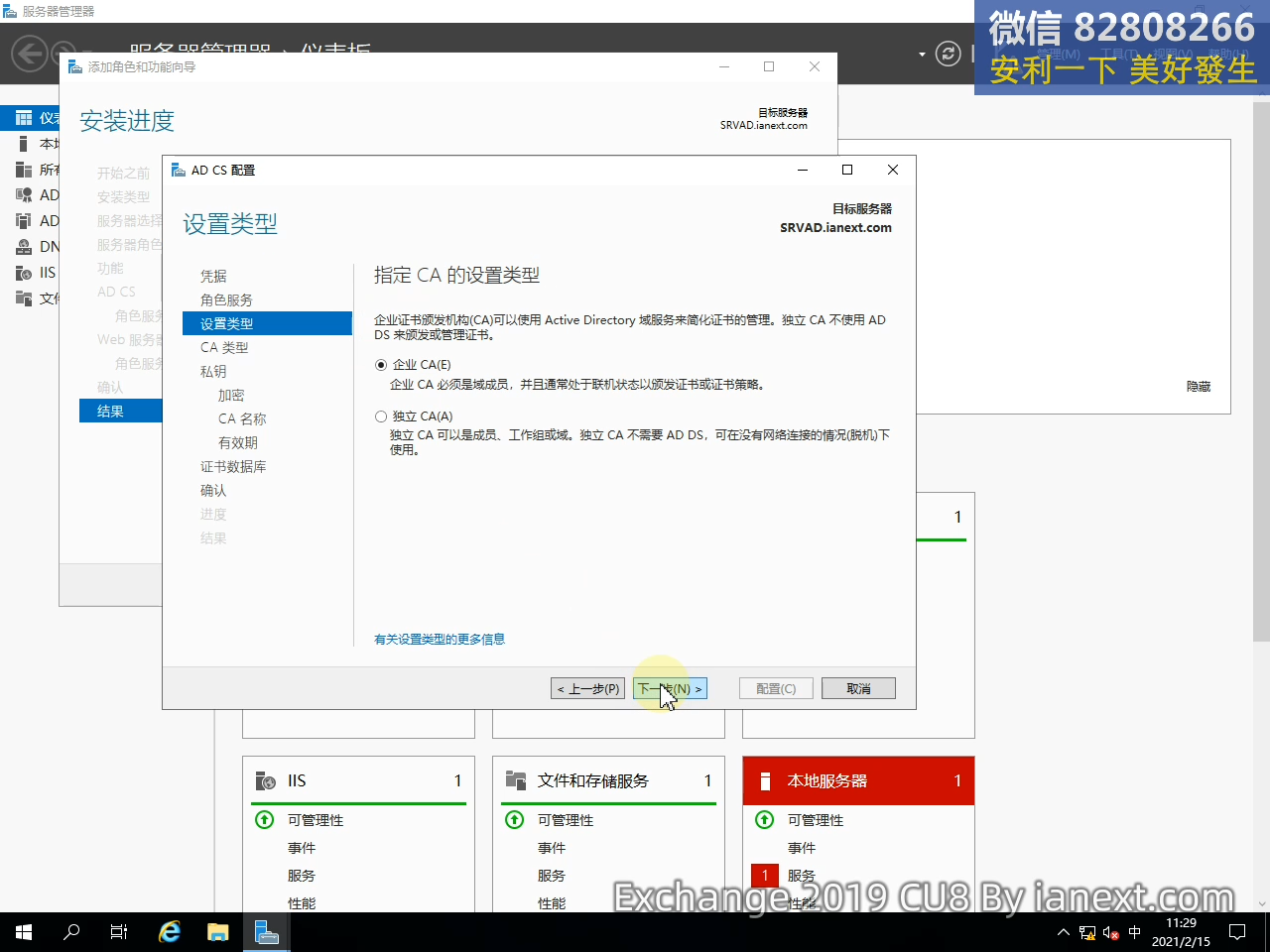Image resolution: width=1270 pixels, height=952 pixels.
Task: Open the notification center icon
Action: [1237, 932]
